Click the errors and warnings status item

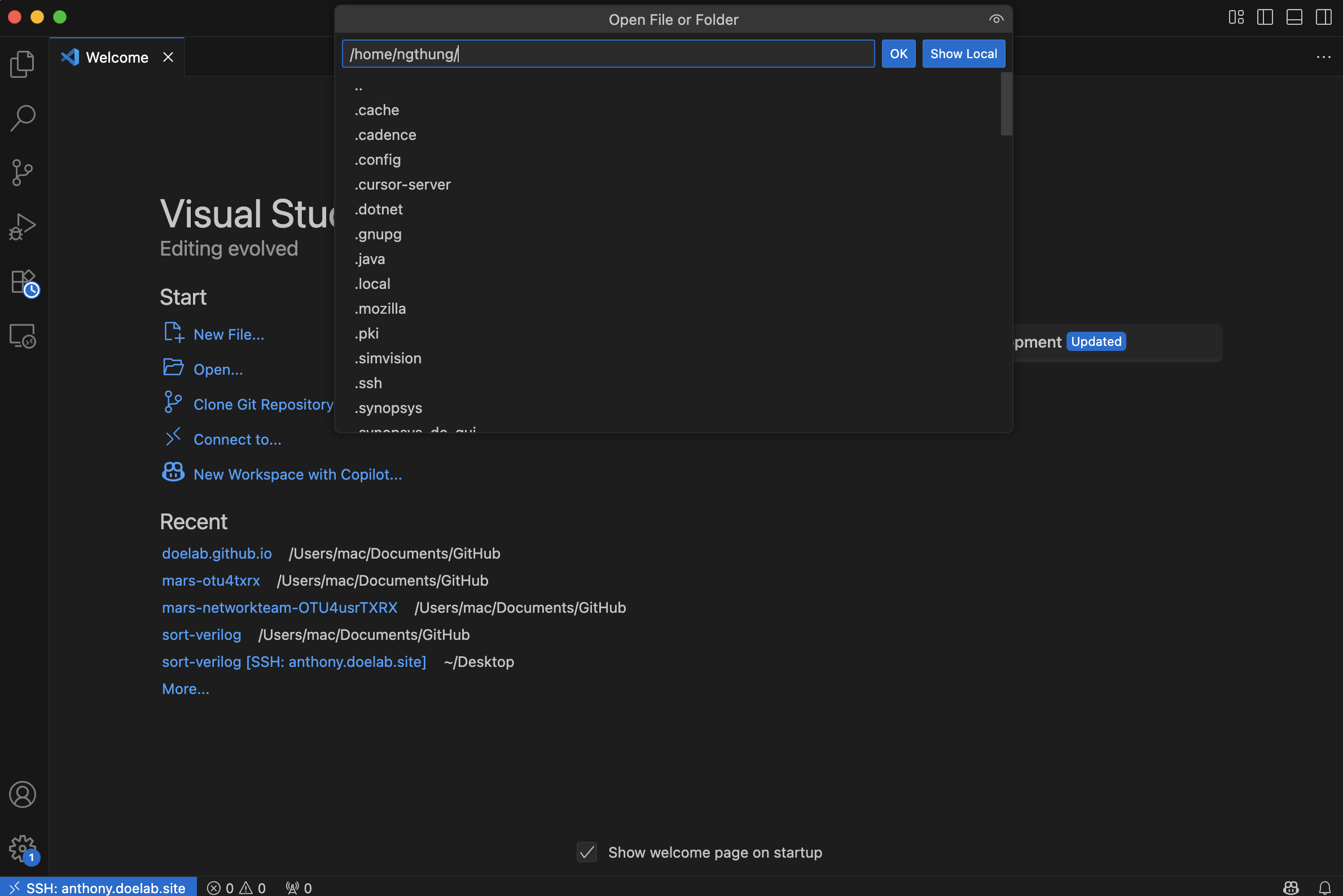[x=236, y=888]
